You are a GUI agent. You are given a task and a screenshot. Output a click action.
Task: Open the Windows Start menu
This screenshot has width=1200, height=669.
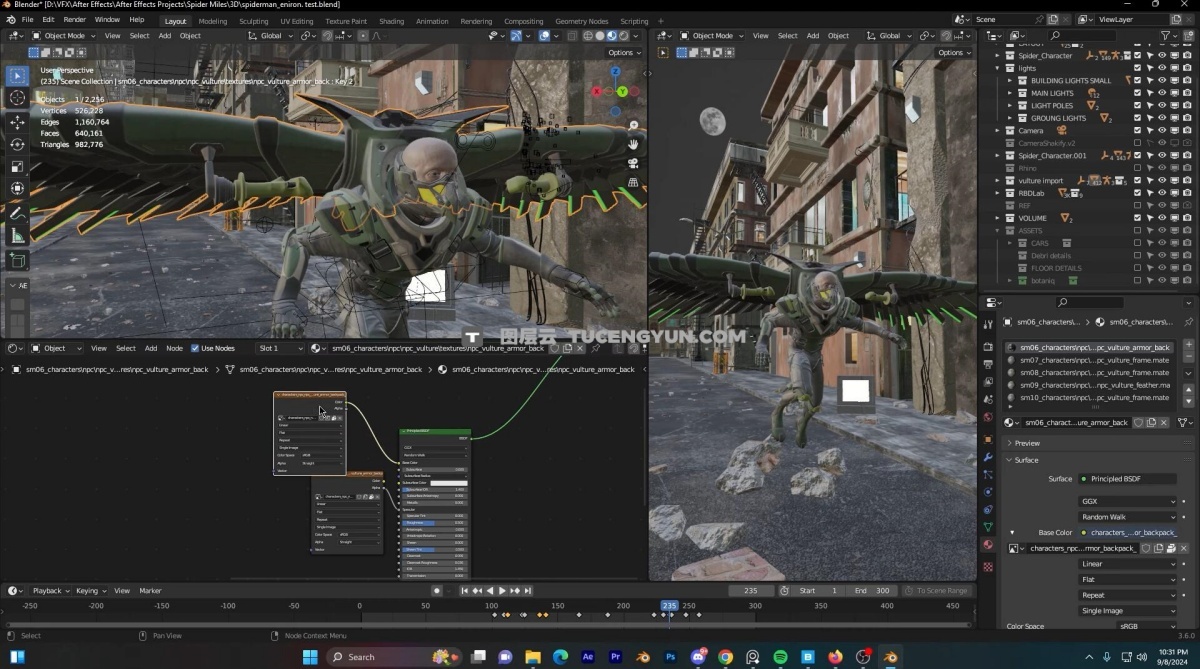pos(310,657)
